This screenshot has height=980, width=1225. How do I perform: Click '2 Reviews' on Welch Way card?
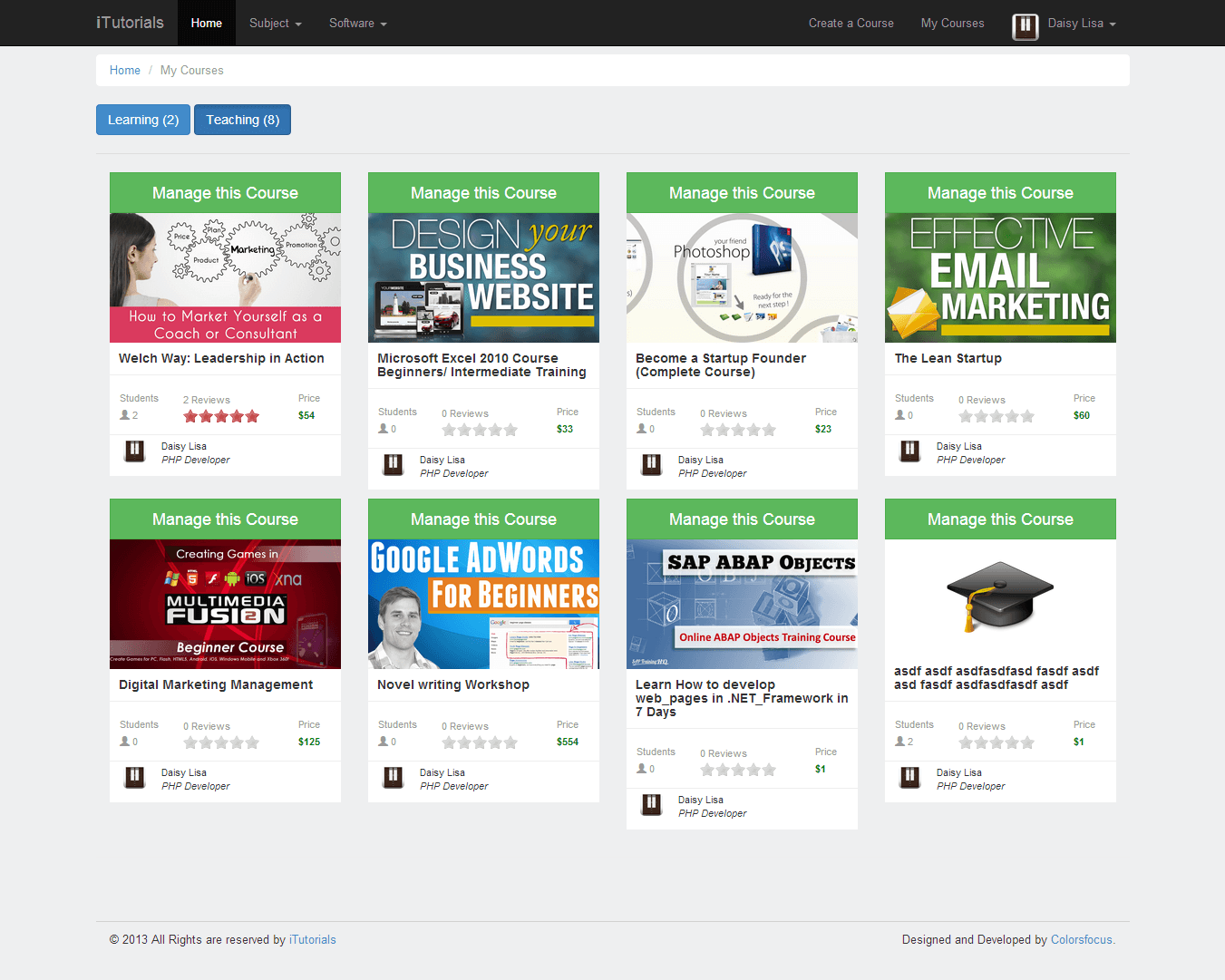[x=207, y=400]
